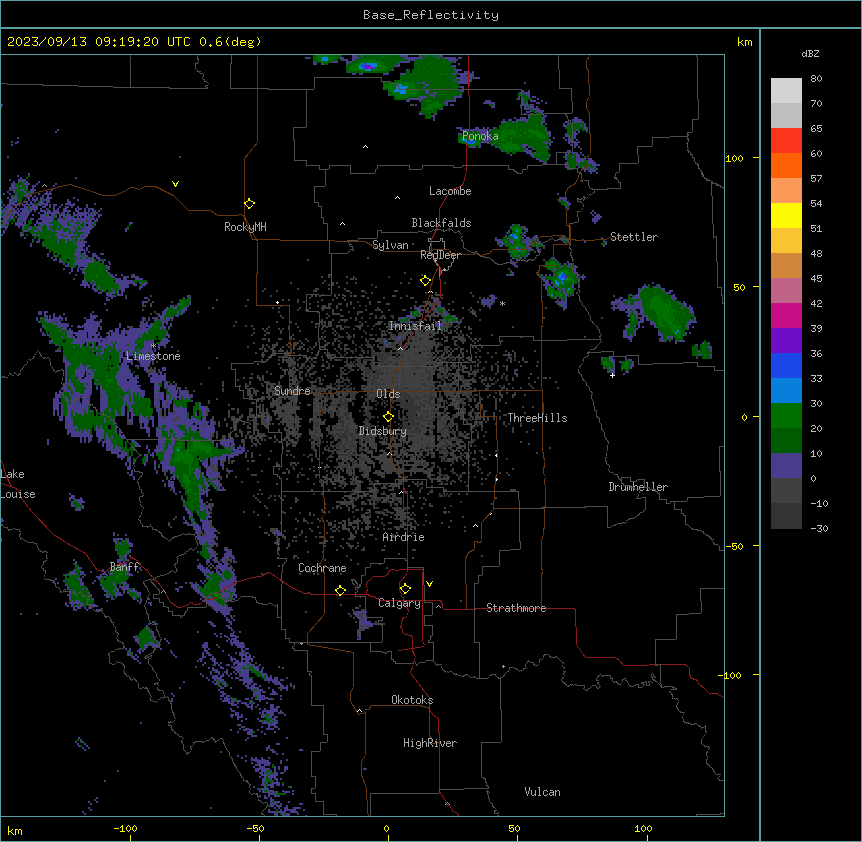Click the Limestone label
This screenshot has height=842, width=862.
pos(153,356)
